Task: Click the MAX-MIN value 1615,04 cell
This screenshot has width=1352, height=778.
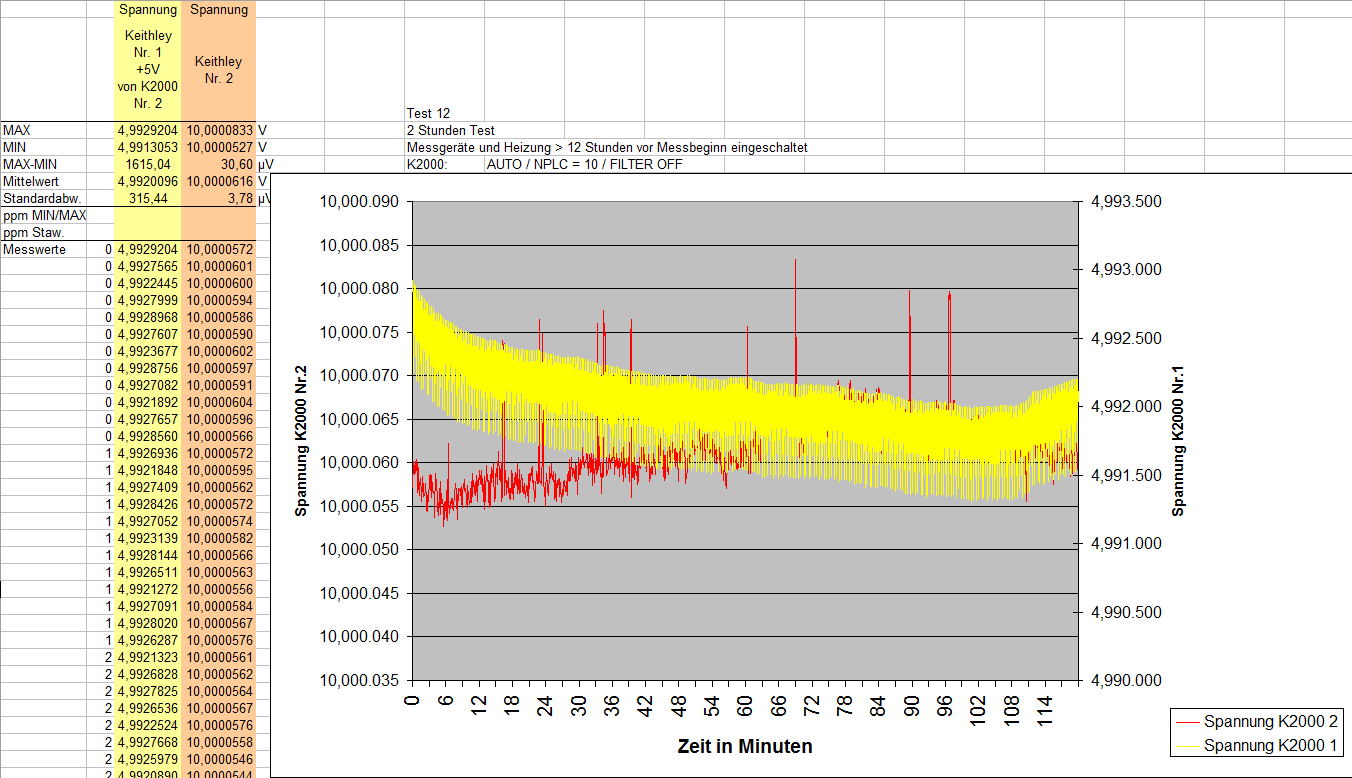Action: pos(148,164)
